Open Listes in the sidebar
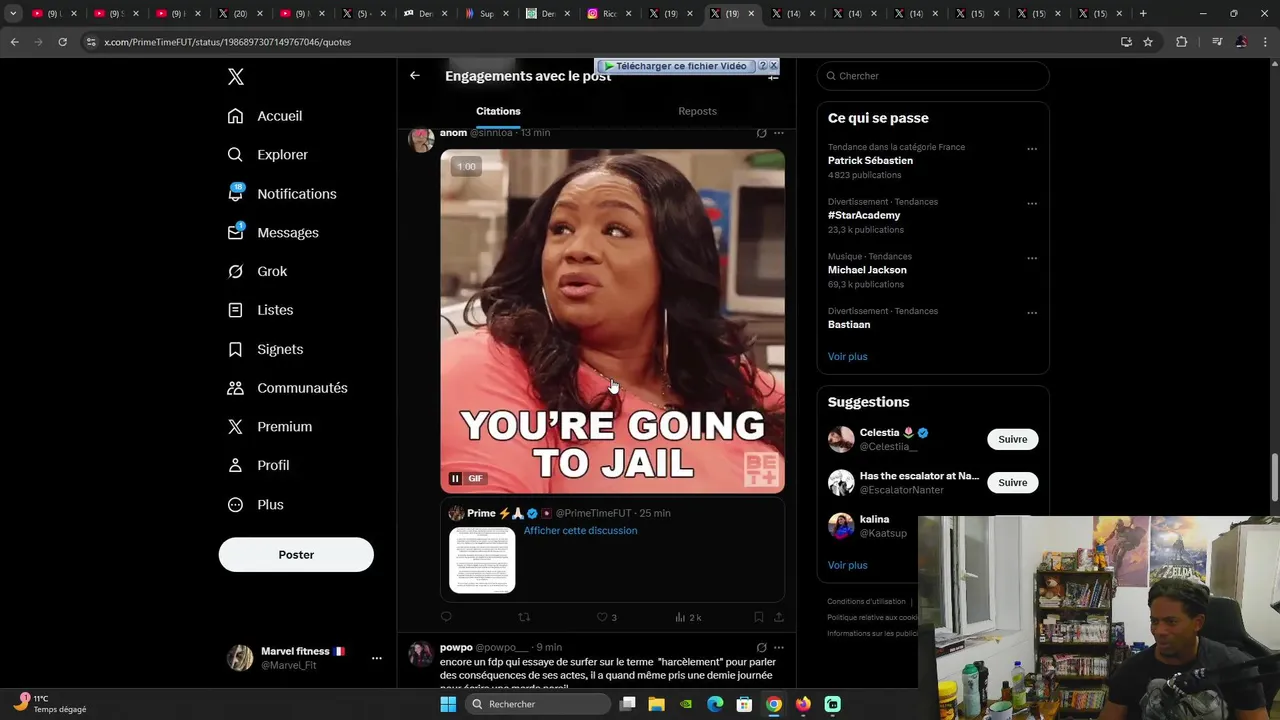The width and height of the screenshot is (1280, 720). click(260, 310)
